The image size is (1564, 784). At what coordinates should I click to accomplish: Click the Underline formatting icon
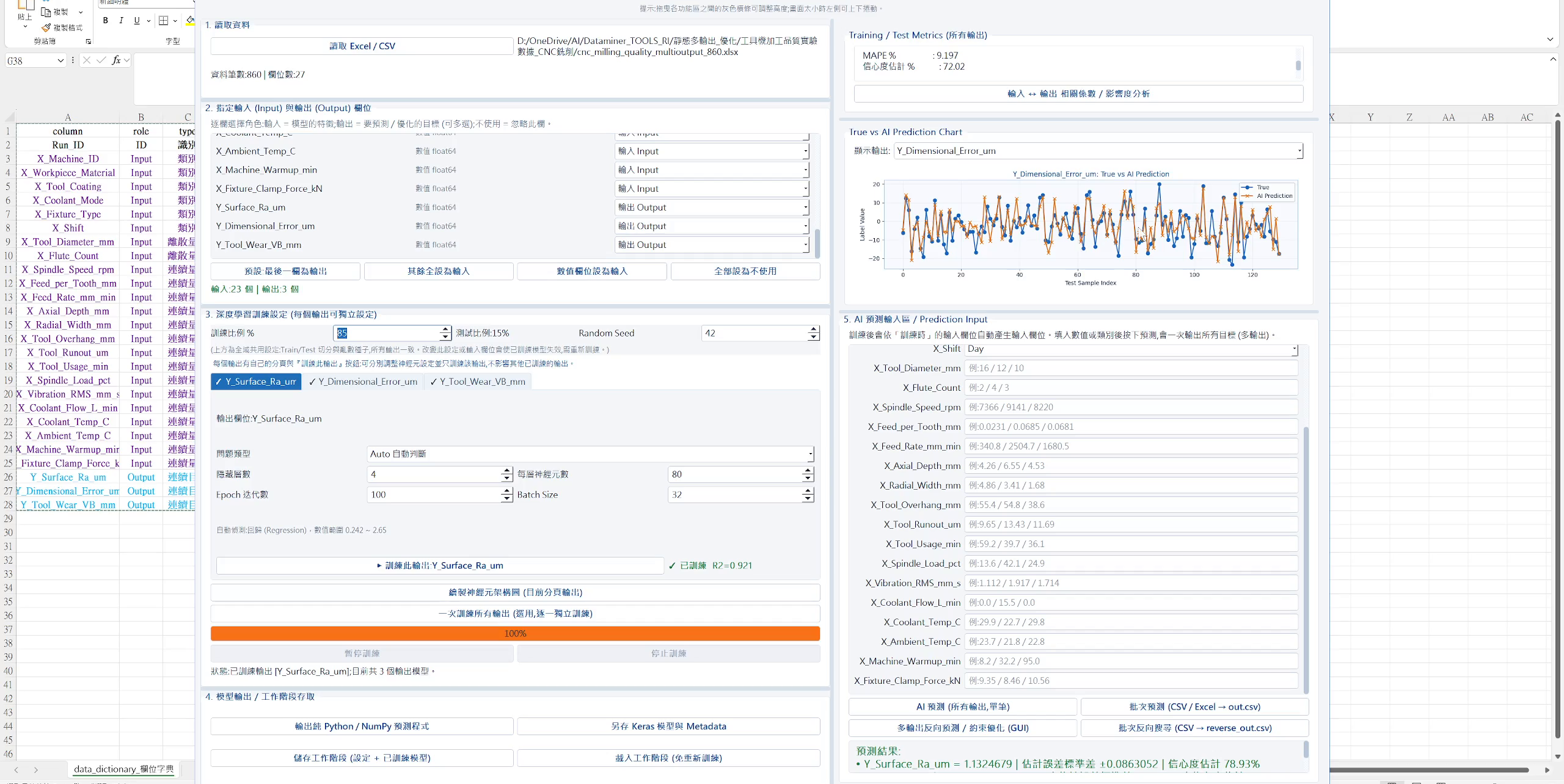coord(137,21)
